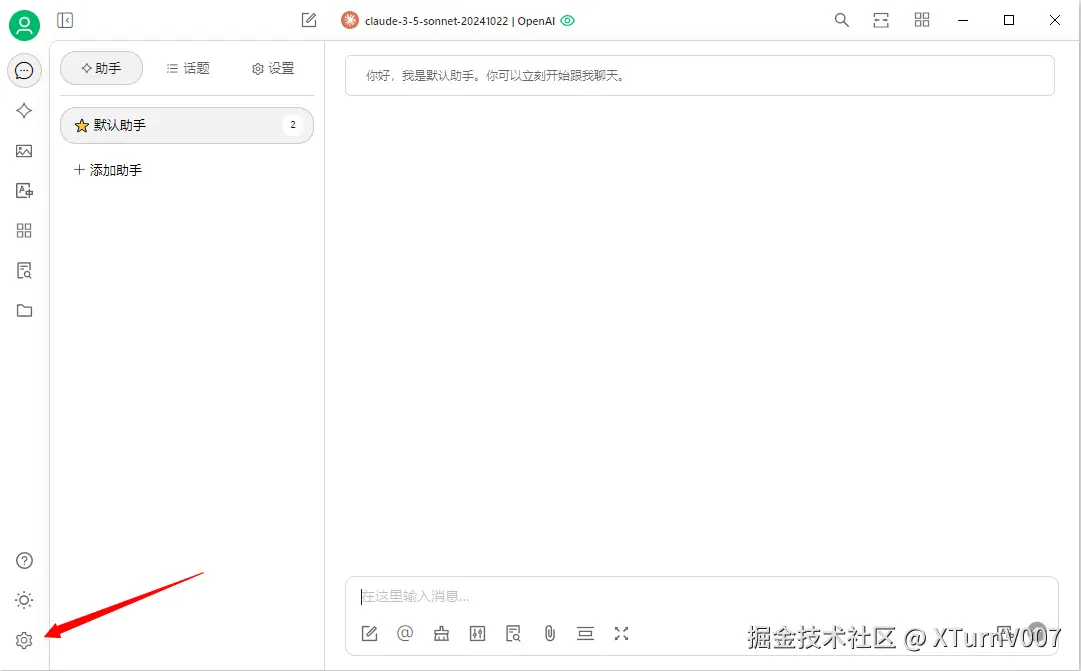Open search from the top bar
This screenshot has width=1081, height=671.
click(x=841, y=20)
